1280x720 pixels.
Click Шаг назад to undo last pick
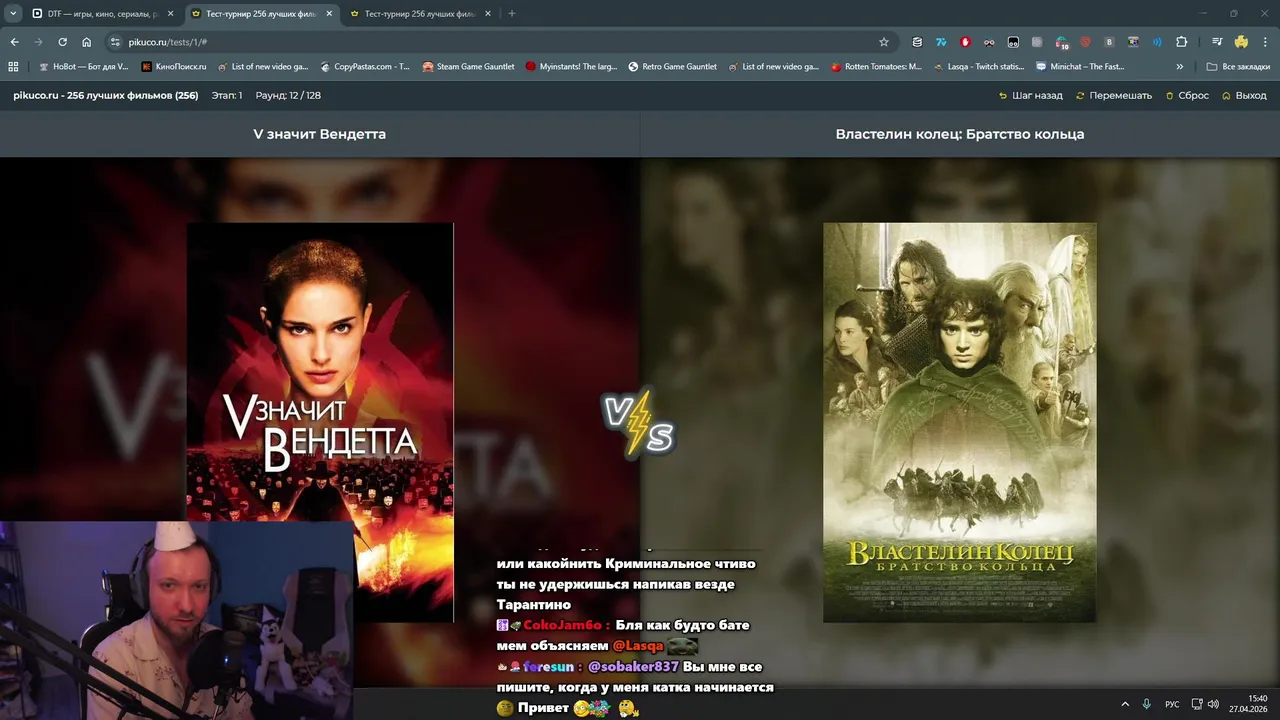coord(1031,96)
